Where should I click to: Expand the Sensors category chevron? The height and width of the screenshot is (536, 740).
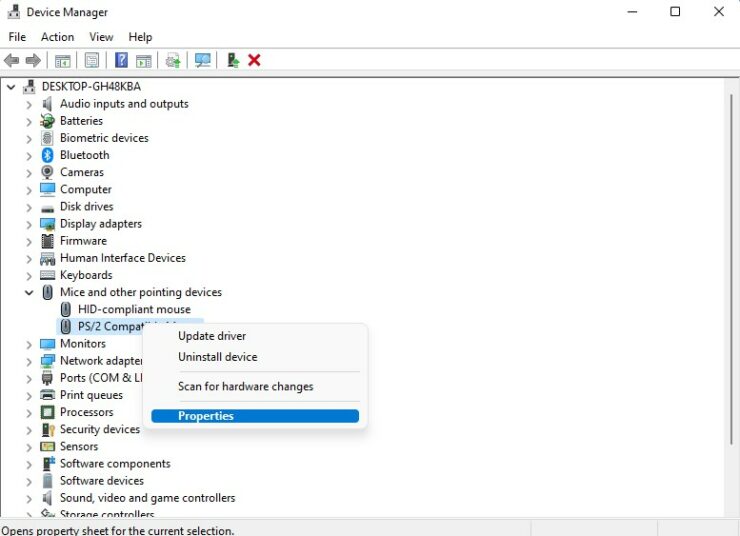point(29,447)
